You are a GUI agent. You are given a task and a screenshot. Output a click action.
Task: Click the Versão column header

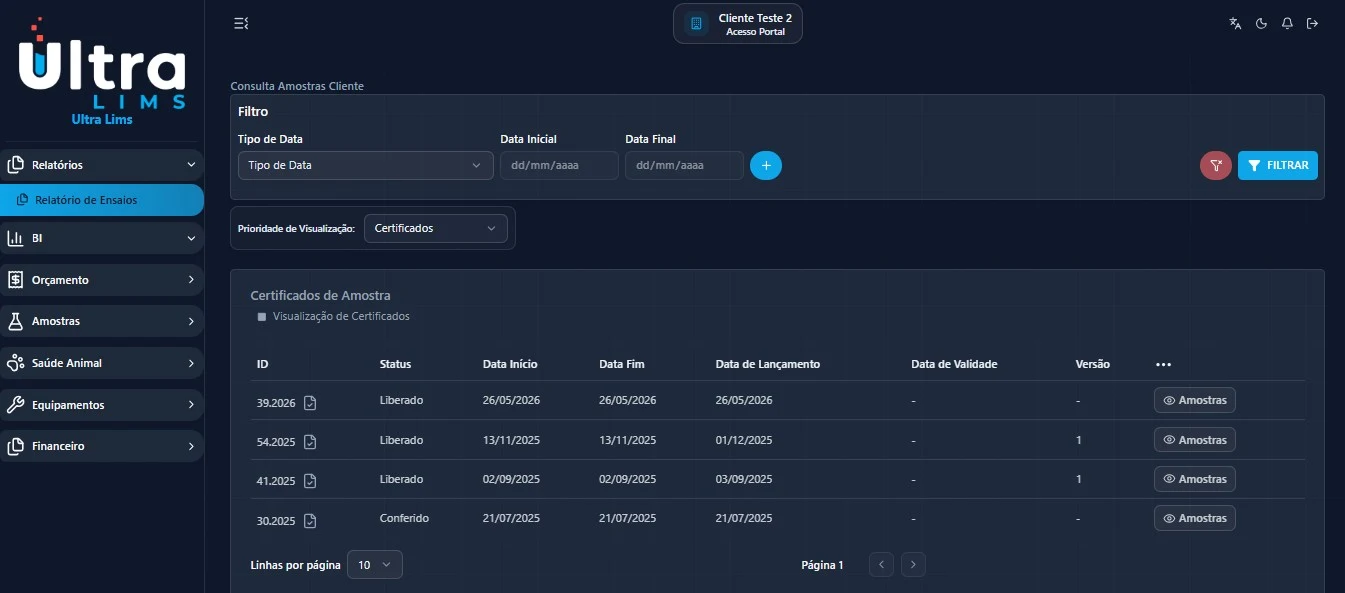click(1092, 364)
